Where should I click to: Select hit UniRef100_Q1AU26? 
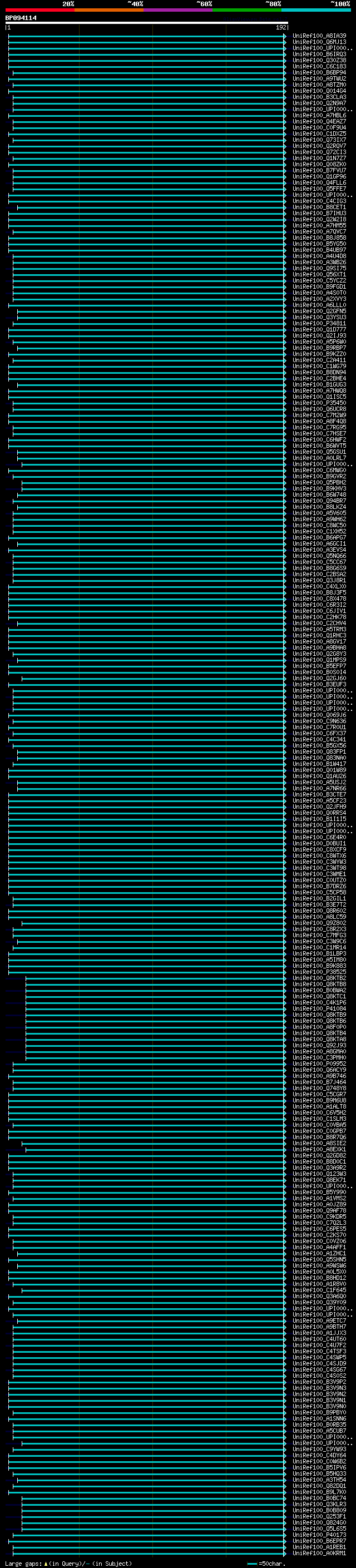319,776
